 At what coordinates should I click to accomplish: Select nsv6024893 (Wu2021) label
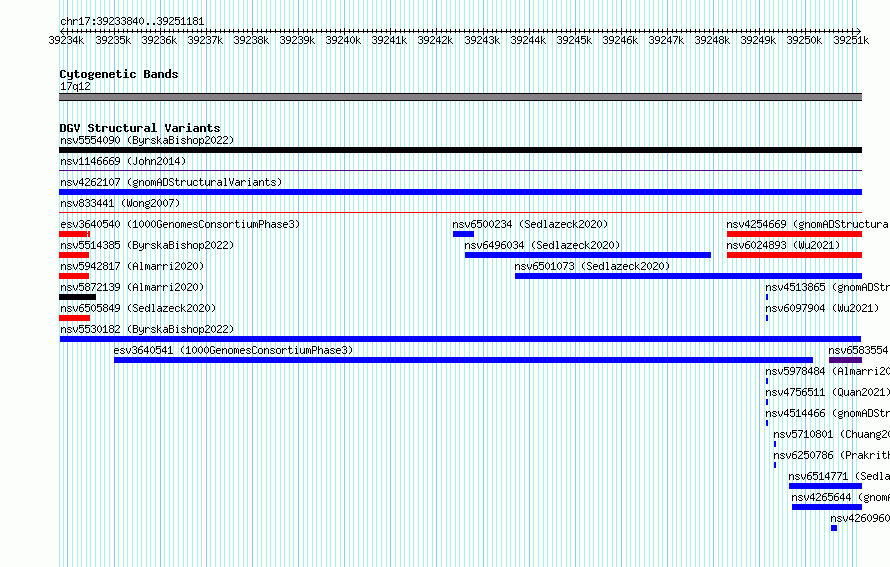click(x=783, y=245)
